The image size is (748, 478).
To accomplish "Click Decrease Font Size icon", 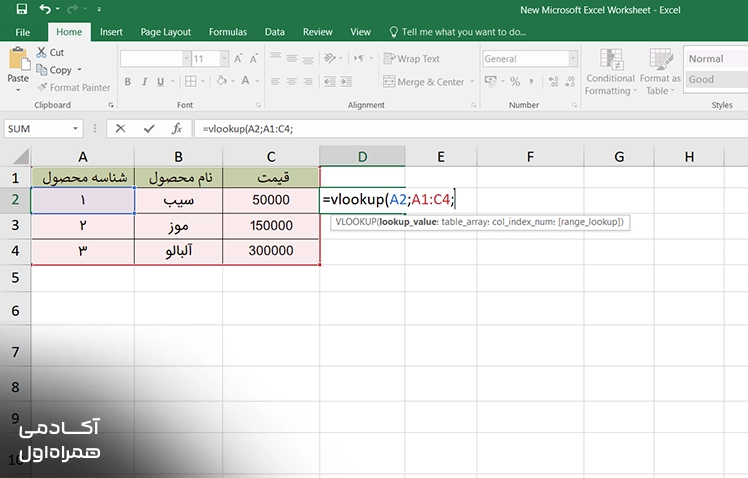I will coord(254,59).
